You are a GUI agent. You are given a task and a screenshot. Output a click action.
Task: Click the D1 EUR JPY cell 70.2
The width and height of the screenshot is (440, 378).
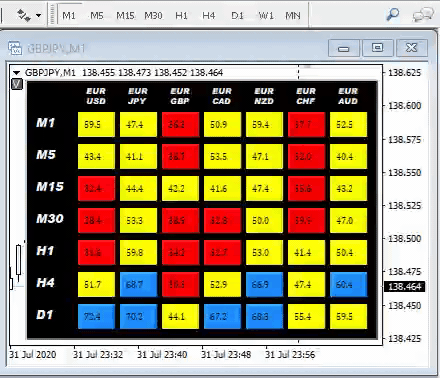(138, 316)
